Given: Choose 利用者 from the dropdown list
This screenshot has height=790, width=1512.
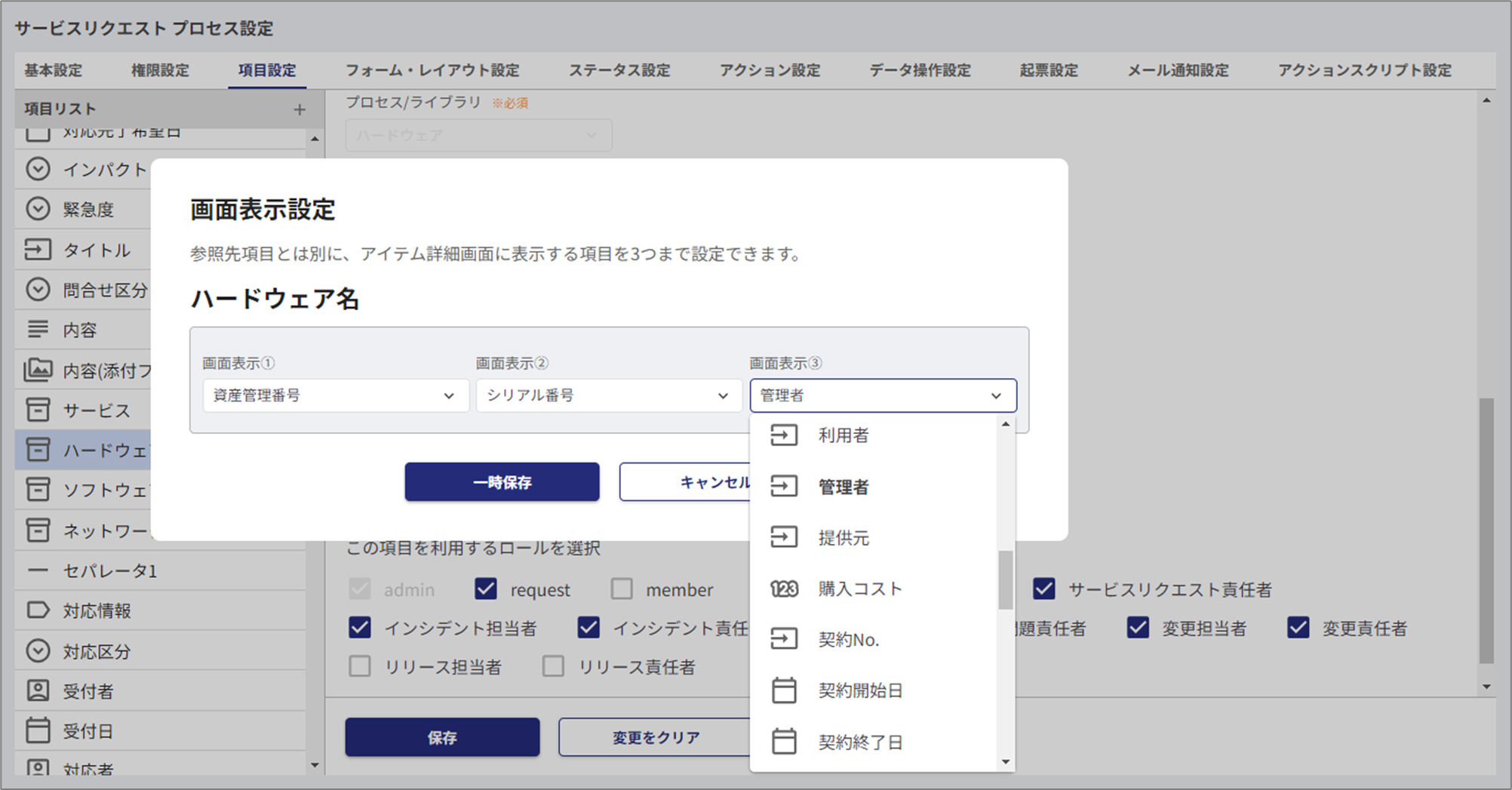Looking at the screenshot, I should tap(874, 435).
